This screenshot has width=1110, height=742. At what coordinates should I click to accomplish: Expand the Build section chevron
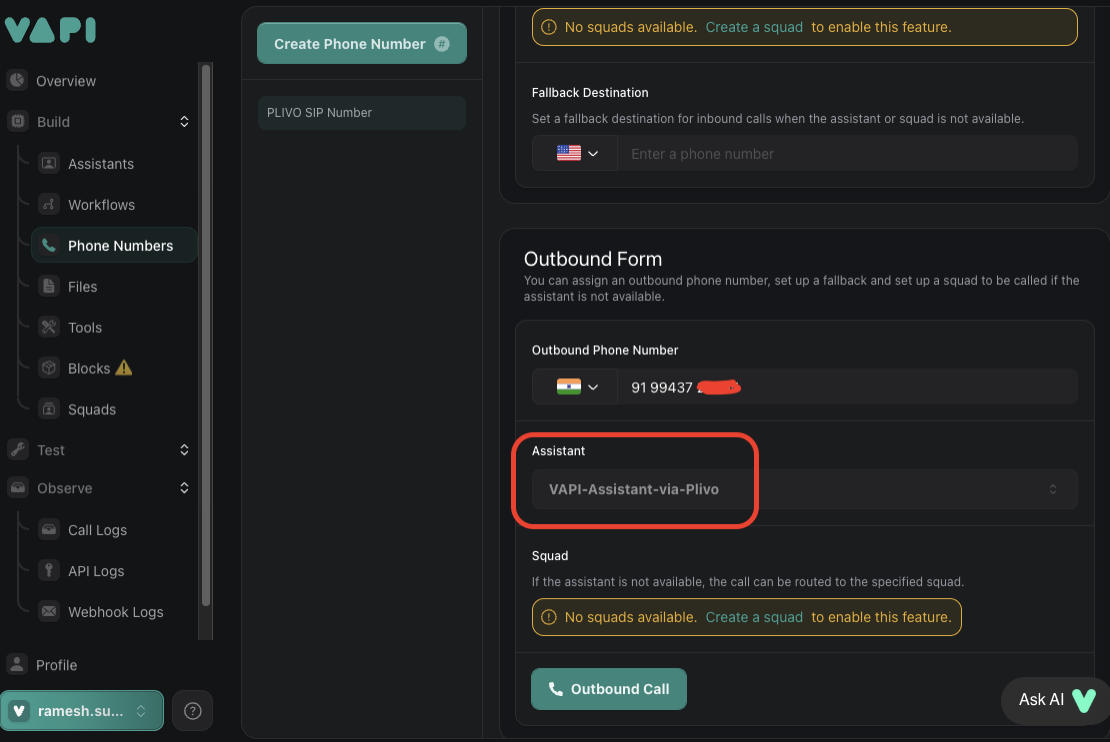183,121
